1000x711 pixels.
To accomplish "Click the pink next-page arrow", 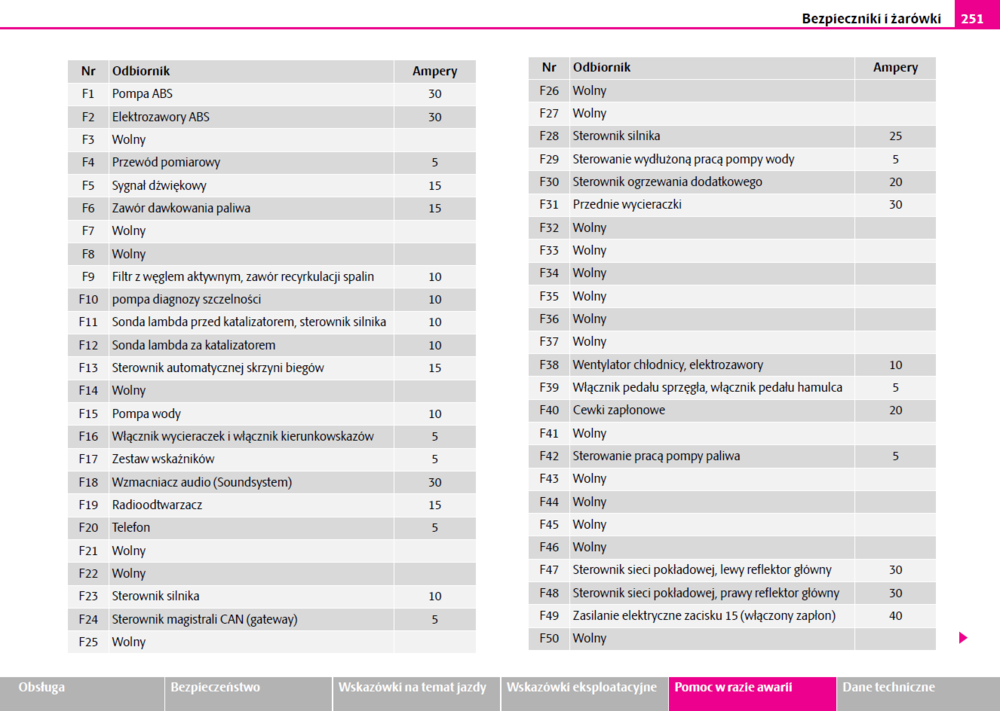I will tap(963, 638).
